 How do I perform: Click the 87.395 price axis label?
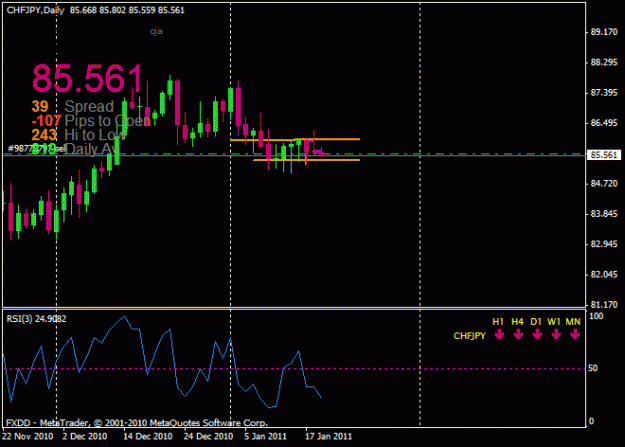click(603, 93)
